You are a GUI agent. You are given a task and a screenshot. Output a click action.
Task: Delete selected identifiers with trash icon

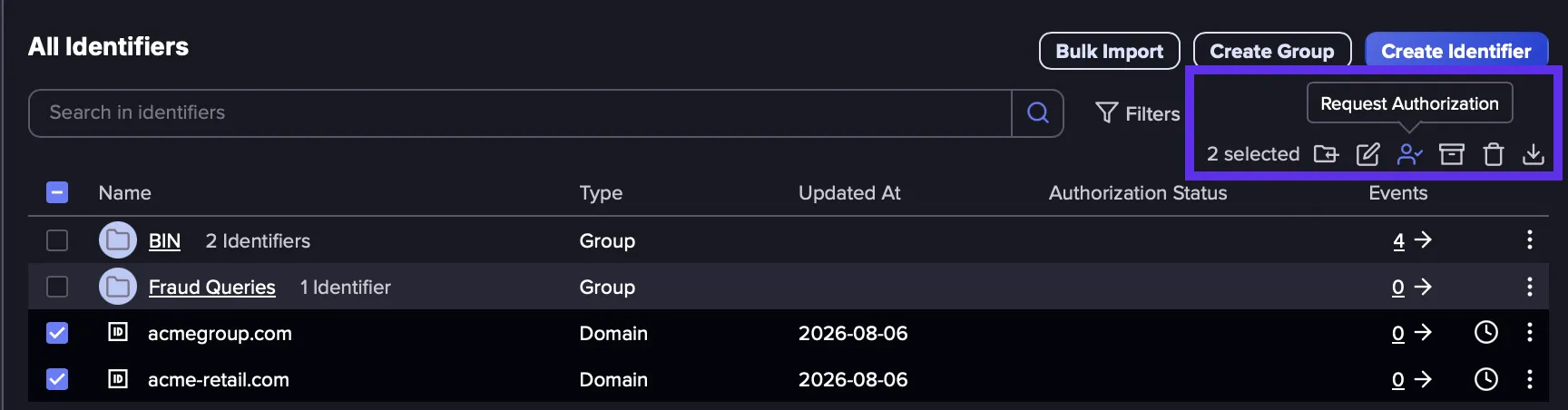[1494, 154]
